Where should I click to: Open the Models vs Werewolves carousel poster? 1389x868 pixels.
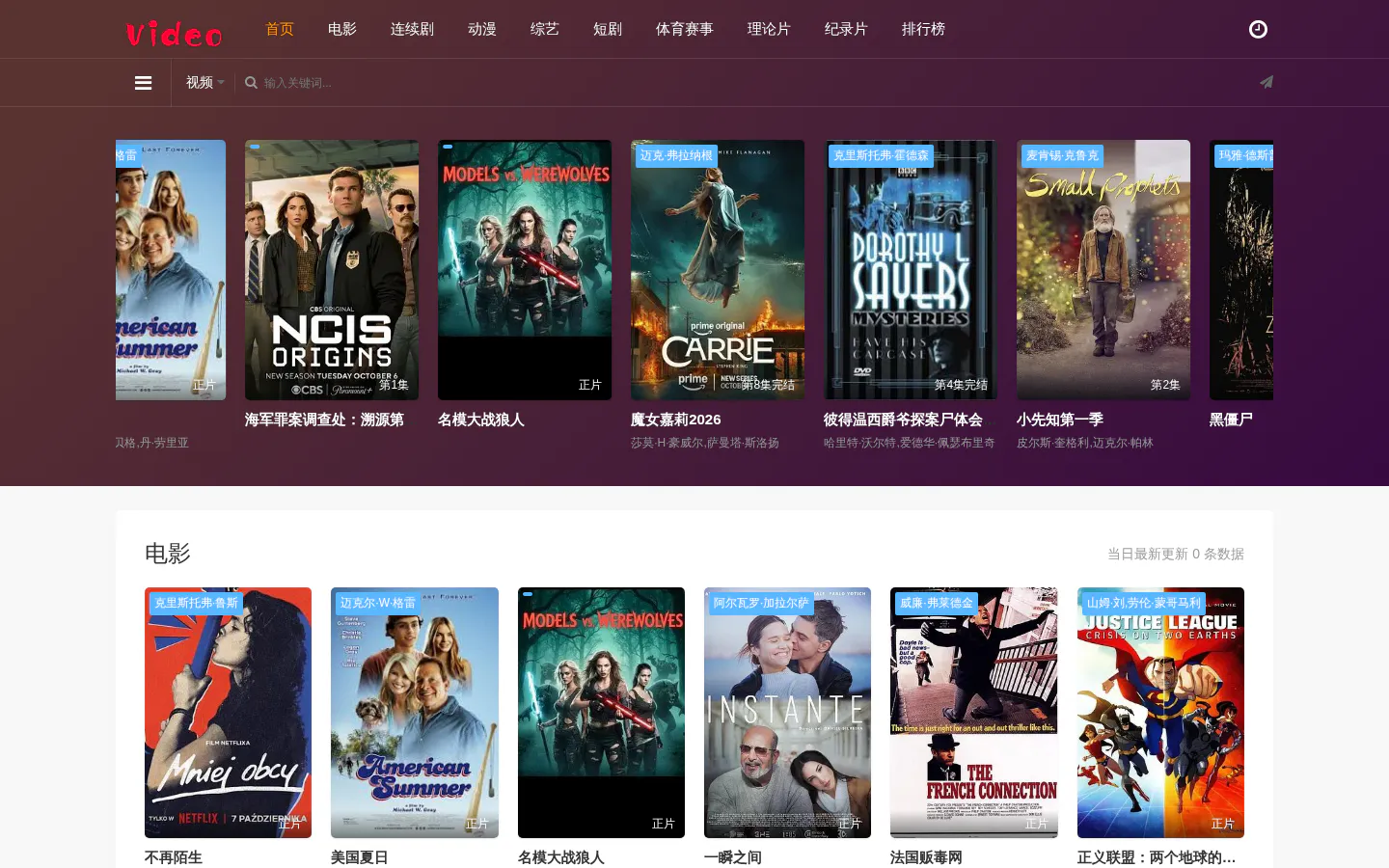point(525,270)
